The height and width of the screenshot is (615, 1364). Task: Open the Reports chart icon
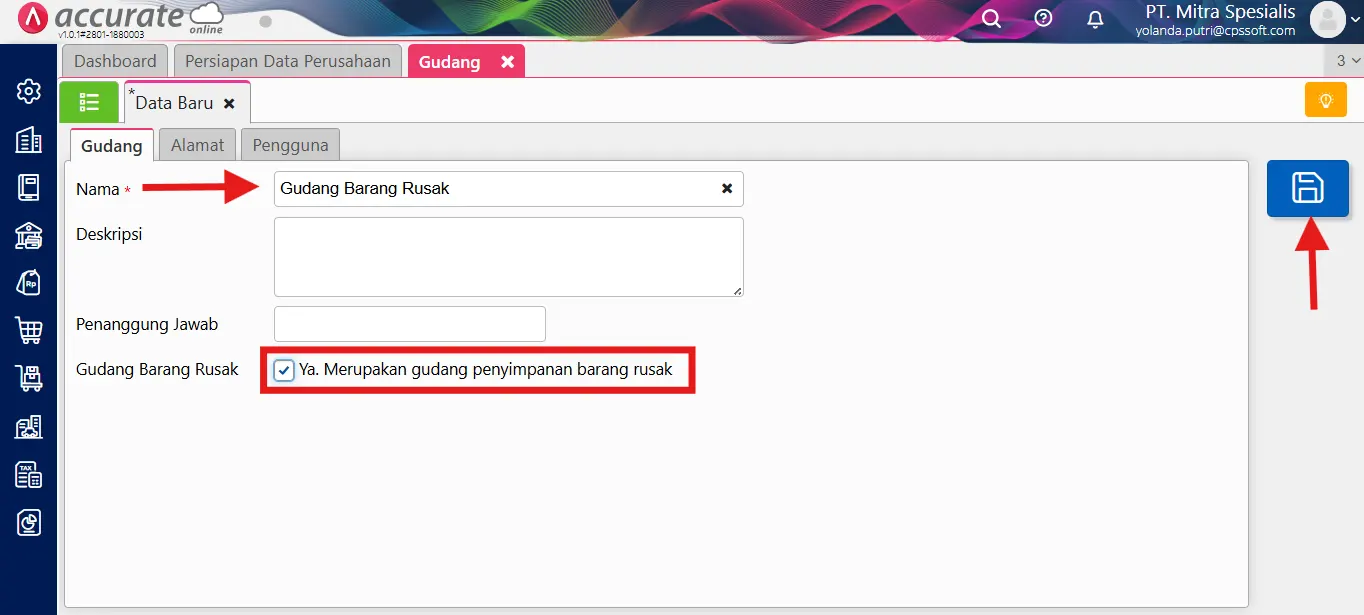pyautogui.click(x=29, y=522)
